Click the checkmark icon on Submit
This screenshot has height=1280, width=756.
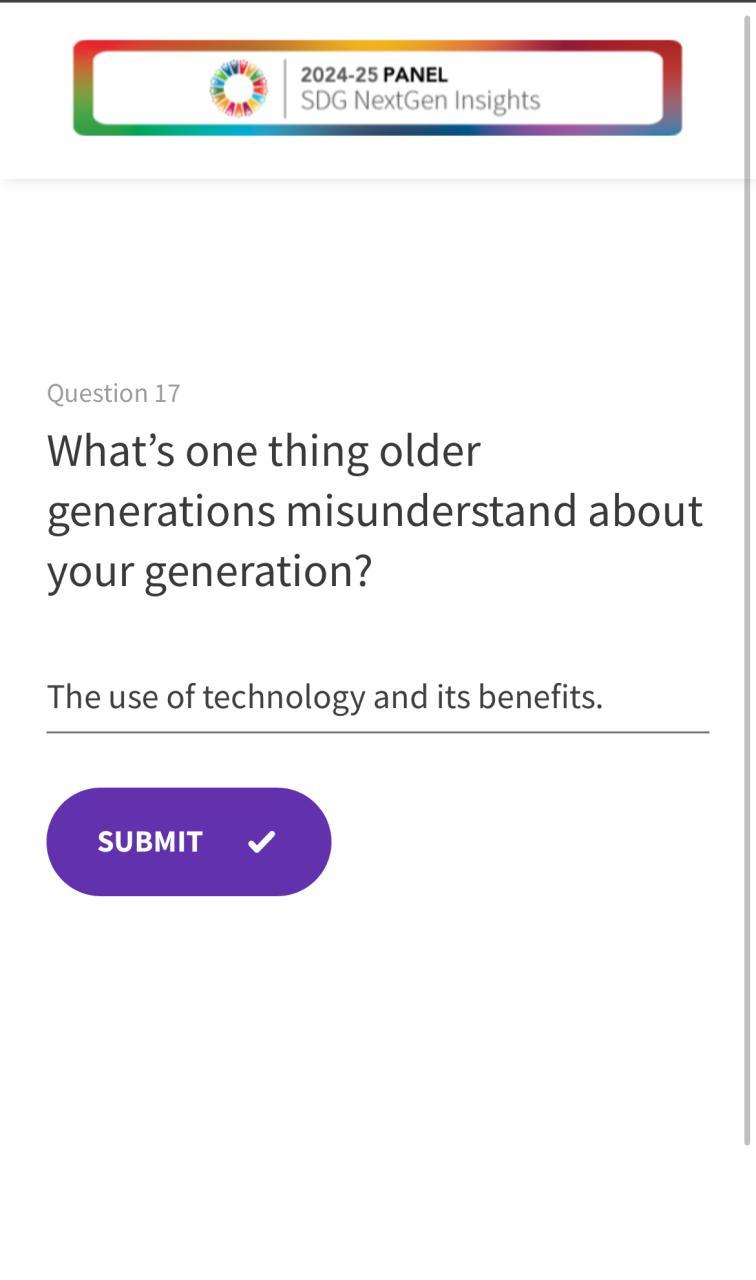click(x=261, y=842)
